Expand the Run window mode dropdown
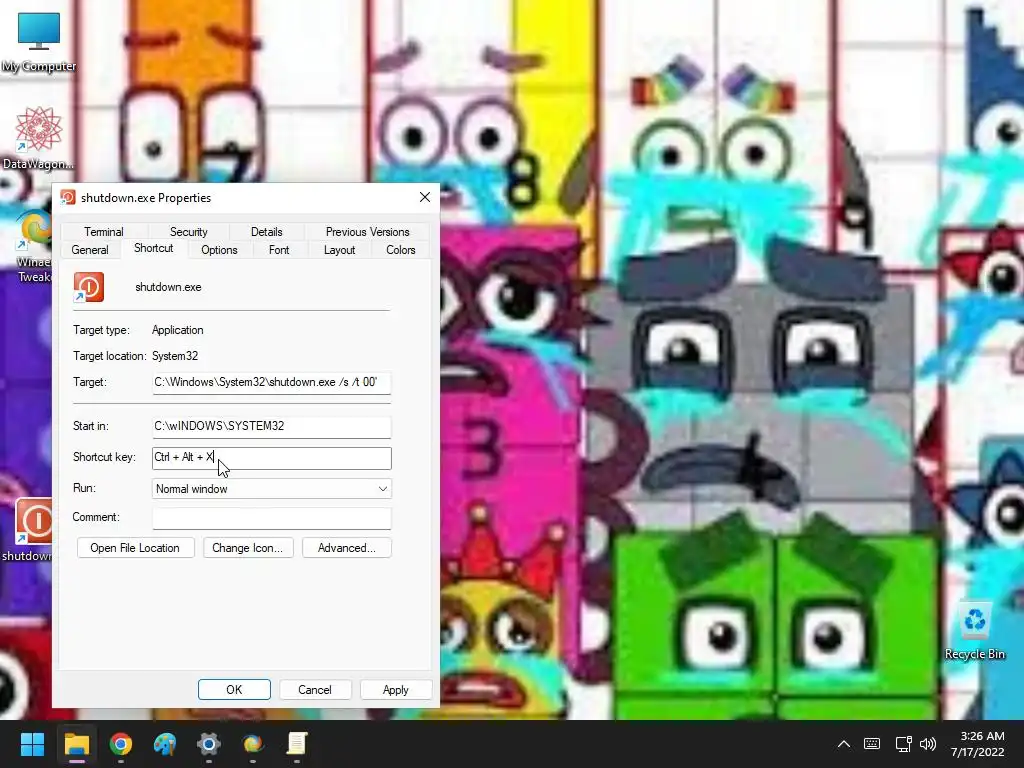The height and width of the screenshot is (768, 1024). click(x=272, y=488)
